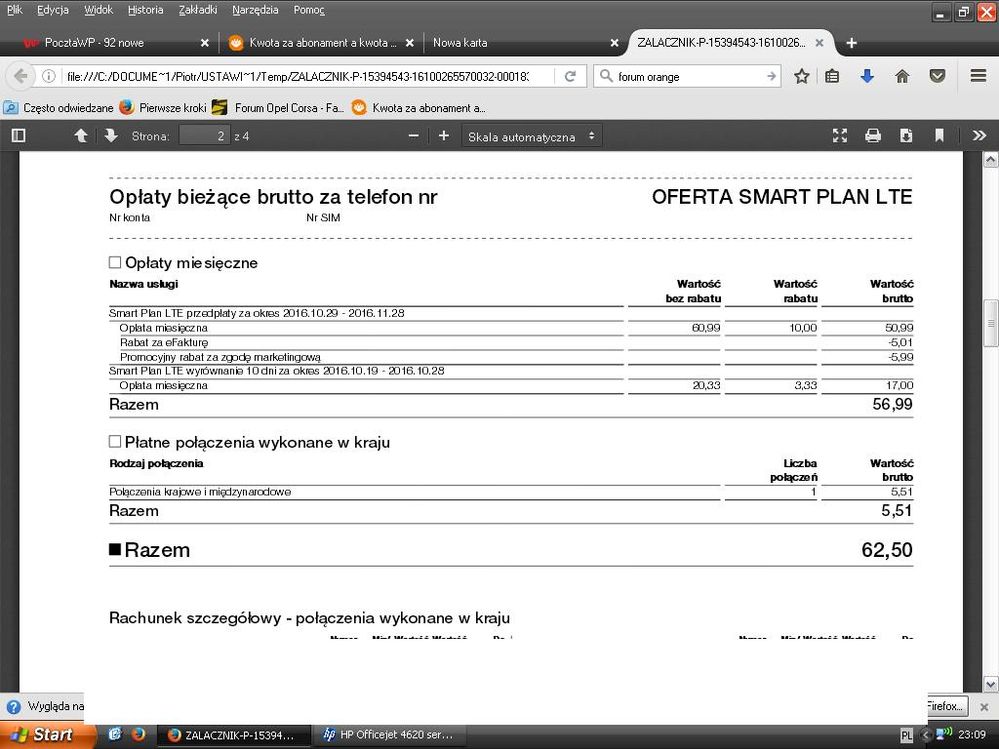Zoom out the PDF document

414,136
